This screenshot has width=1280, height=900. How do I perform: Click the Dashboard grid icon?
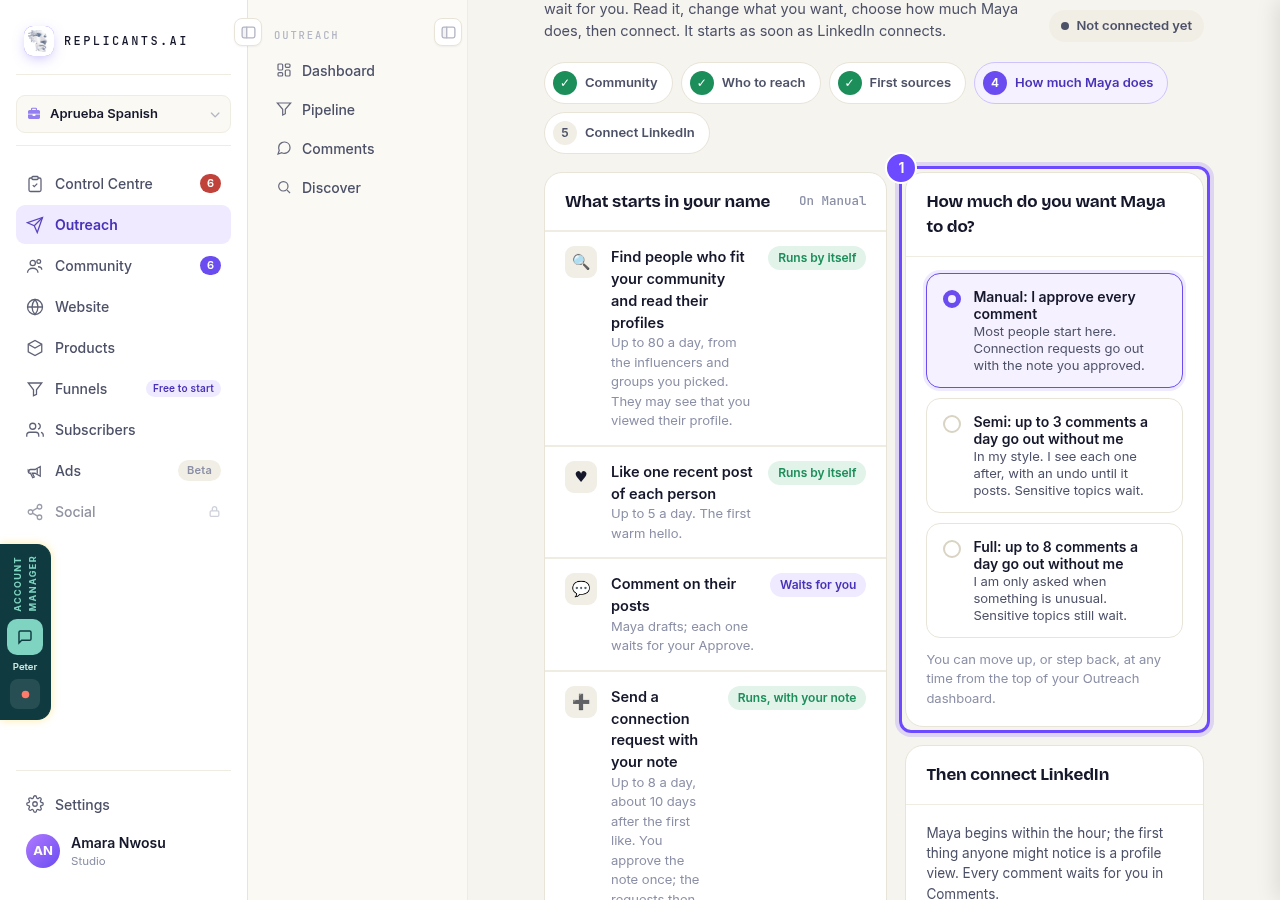click(284, 71)
